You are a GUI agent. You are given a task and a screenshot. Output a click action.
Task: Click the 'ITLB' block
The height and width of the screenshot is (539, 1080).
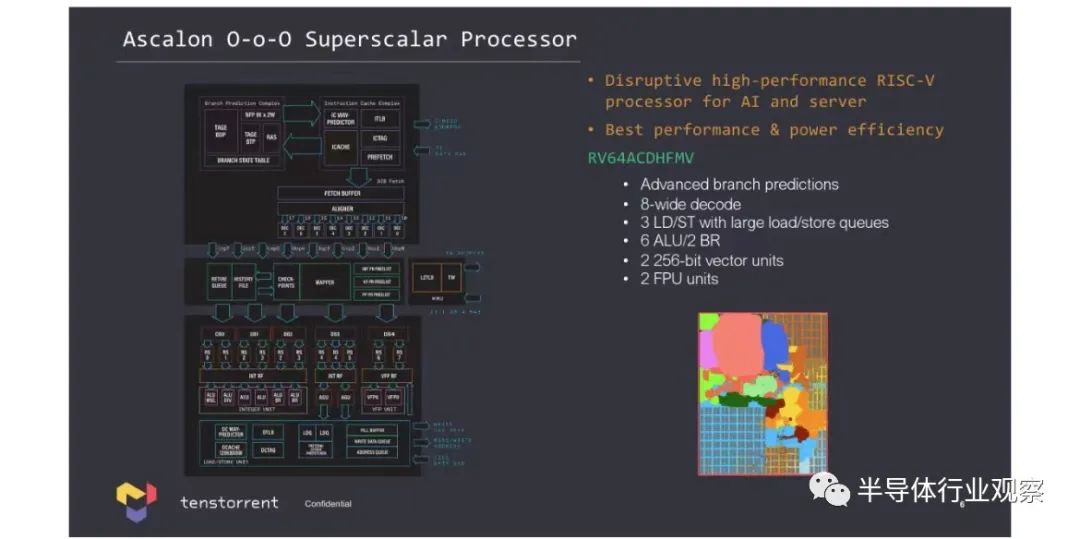[380, 118]
